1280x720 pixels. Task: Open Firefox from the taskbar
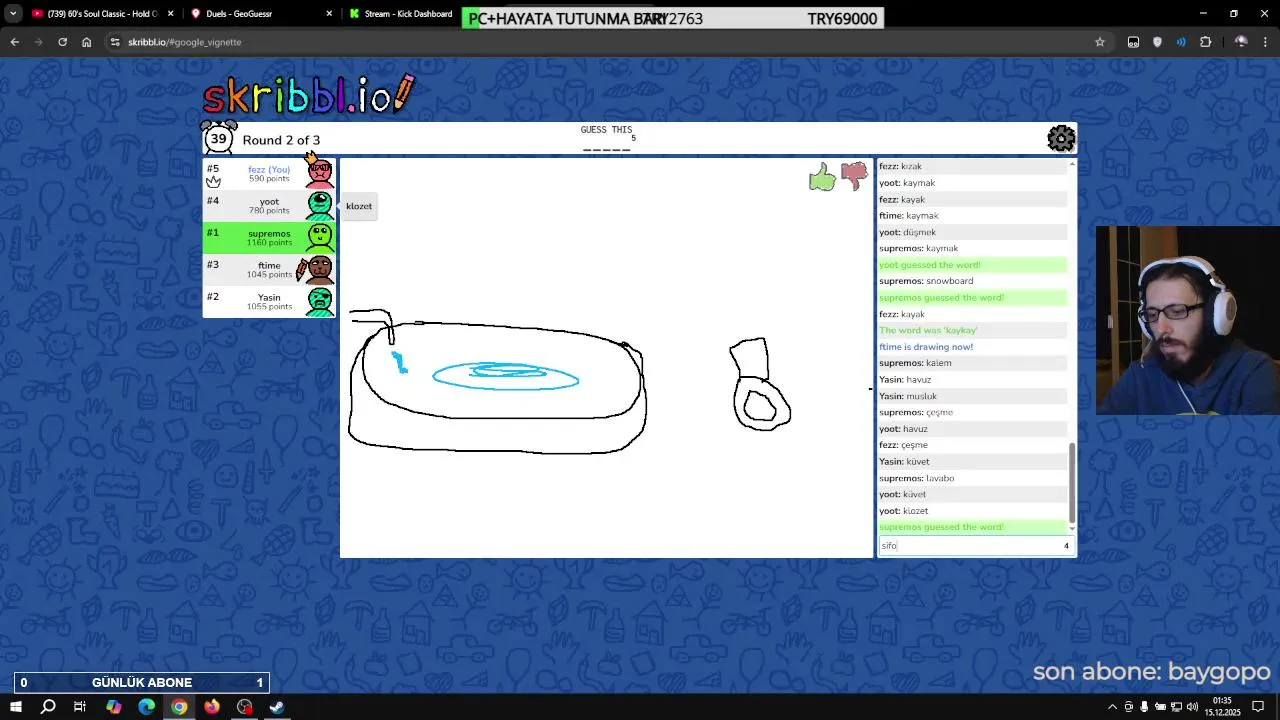coord(212,707)
